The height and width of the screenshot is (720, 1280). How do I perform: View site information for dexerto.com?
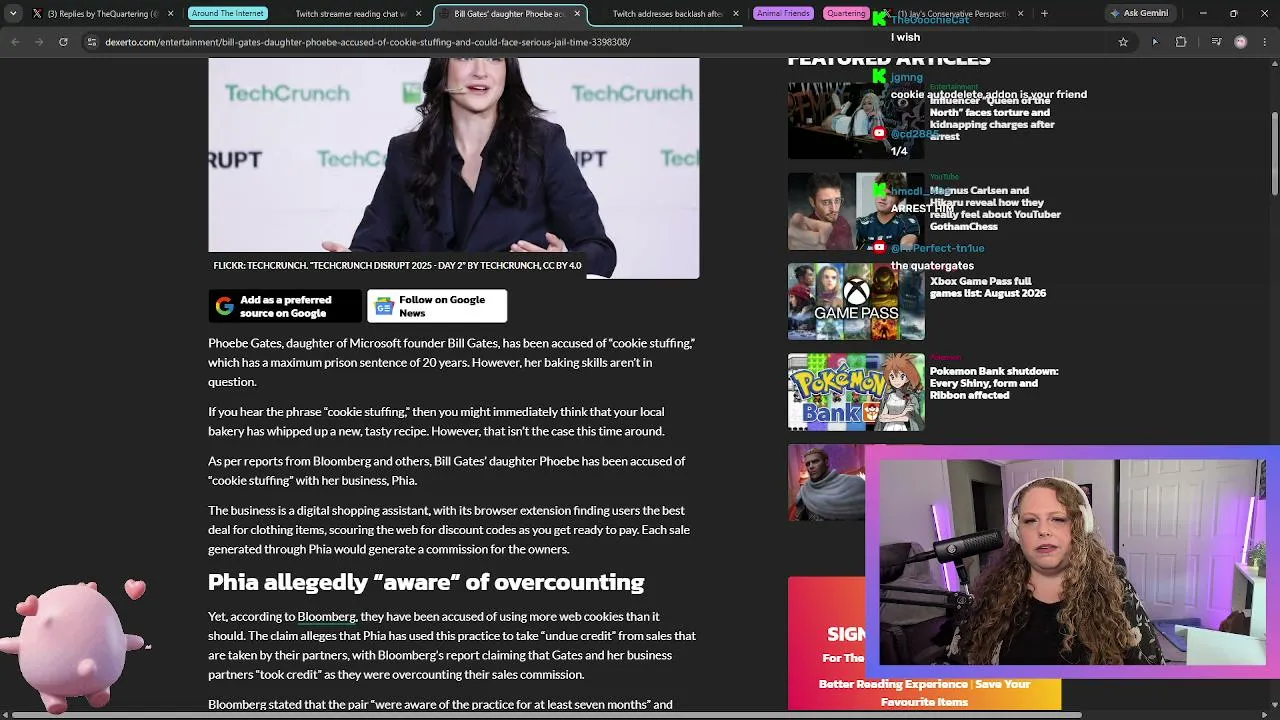coord(92,42)
